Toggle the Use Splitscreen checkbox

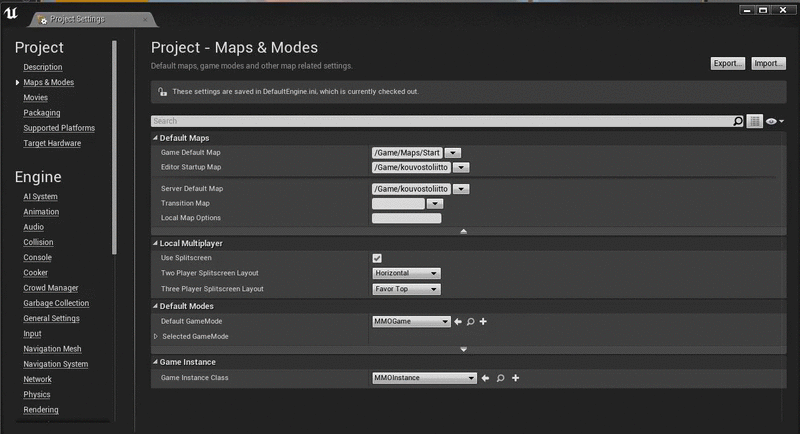click(377, 258)
